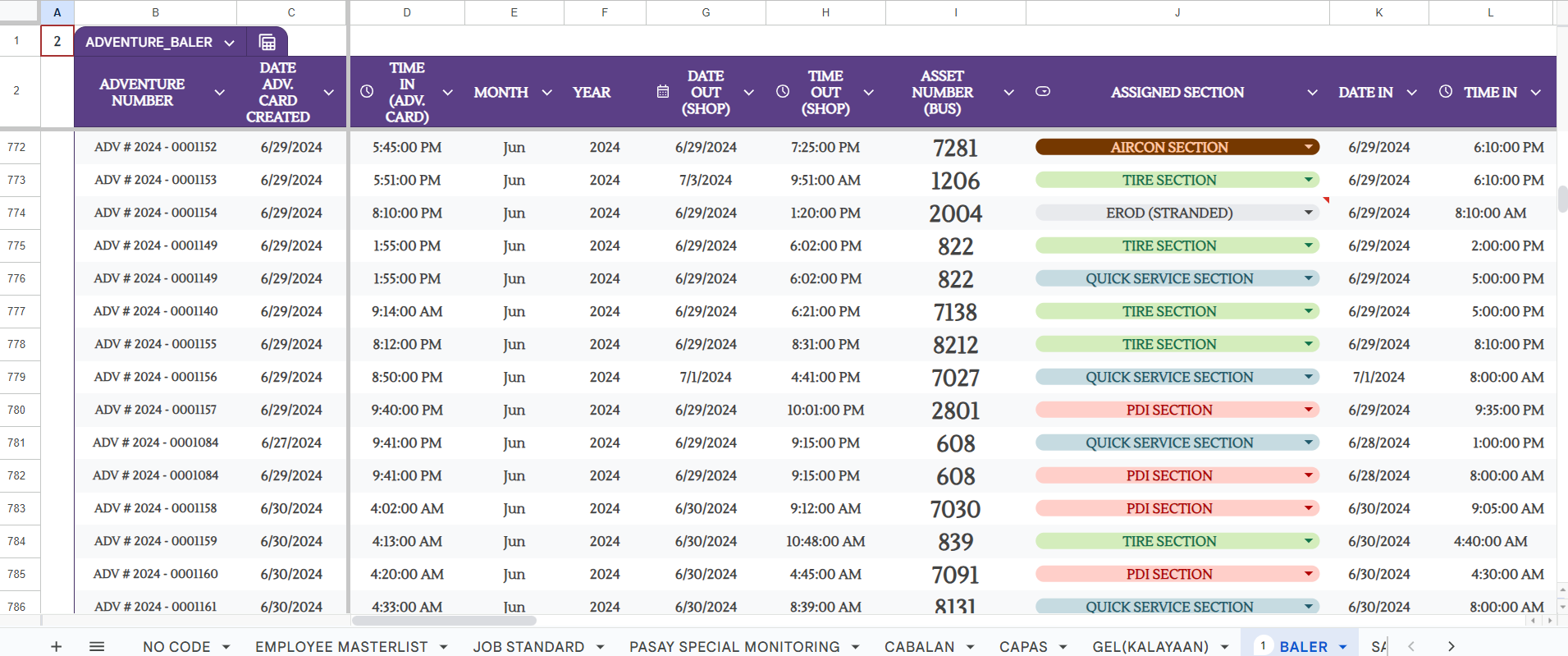Click the dropdown chip icon in ASSIGNED SECTION header
The image size is (1568, 656).
pyautogui.click(x=1043, y=92)
